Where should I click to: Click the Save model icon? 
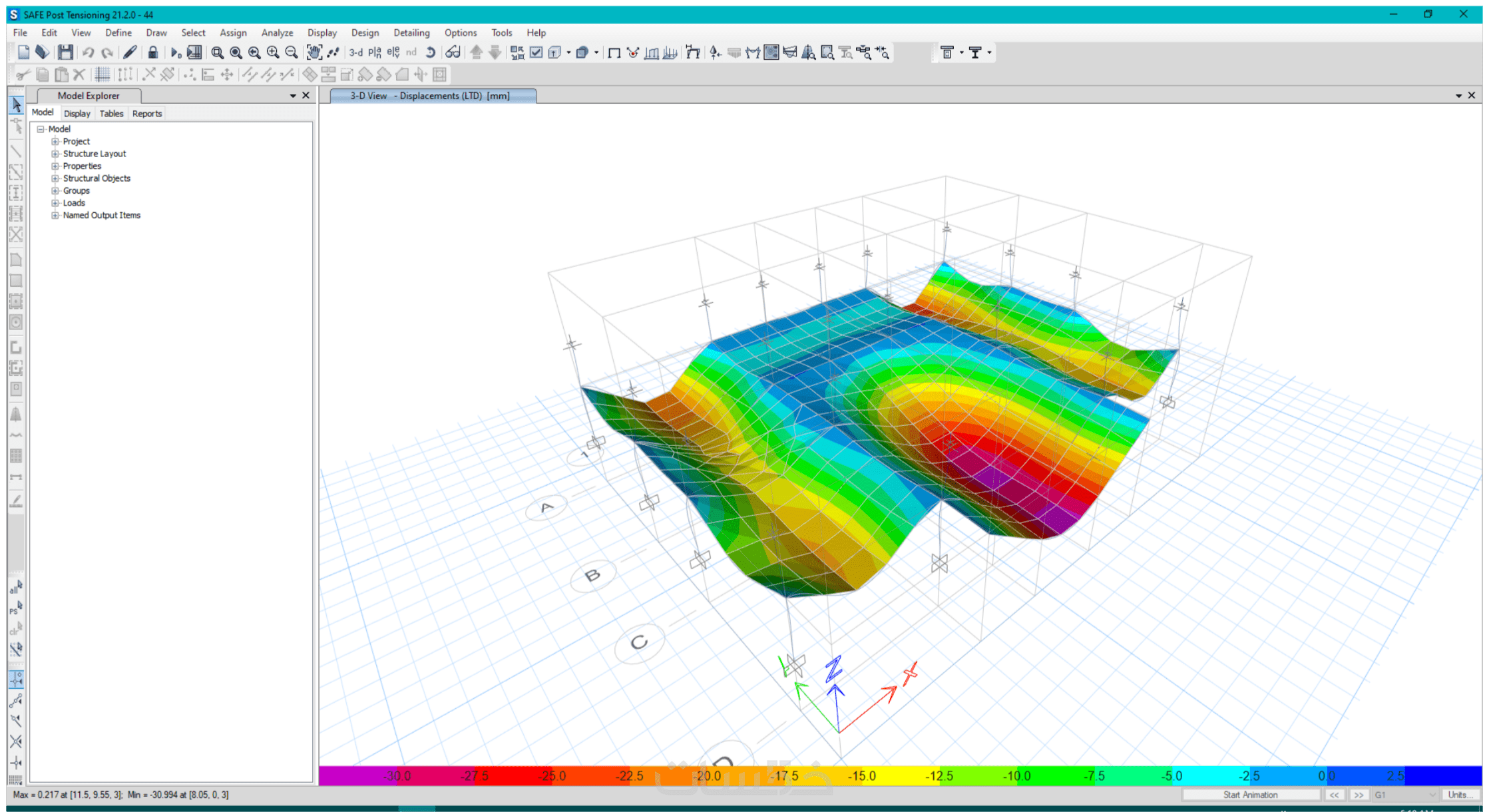click(x=65, y=53)
